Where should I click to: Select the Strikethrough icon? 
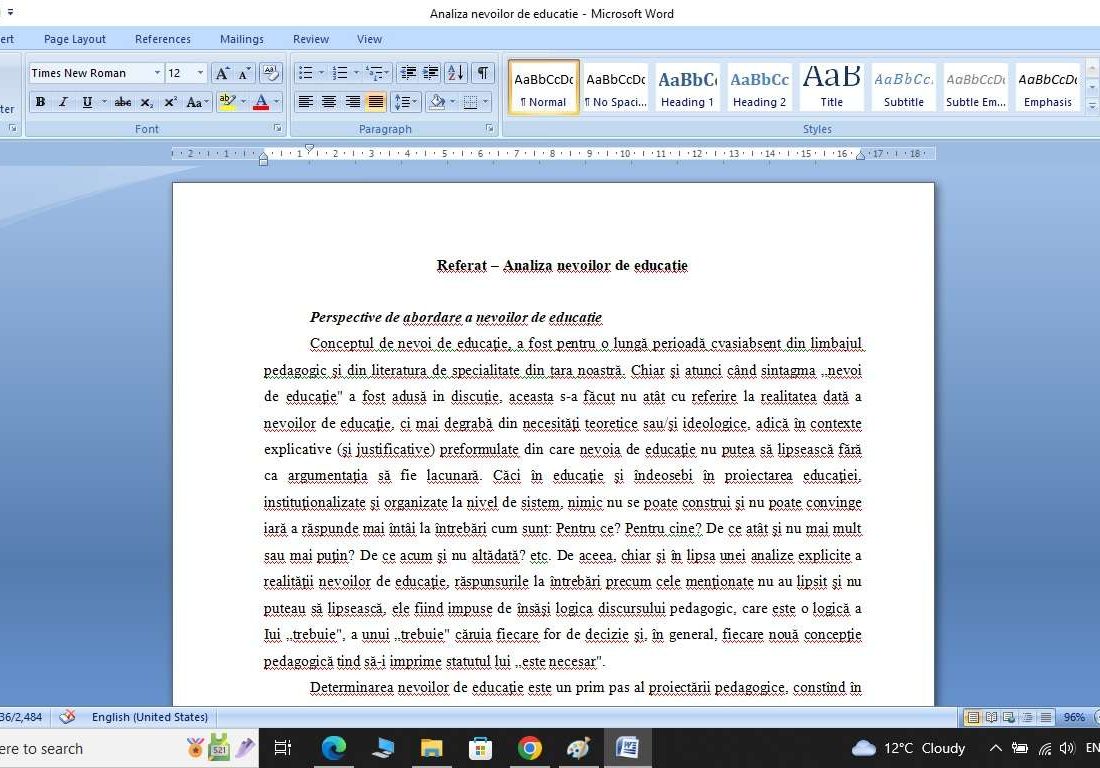pos(123,102)
